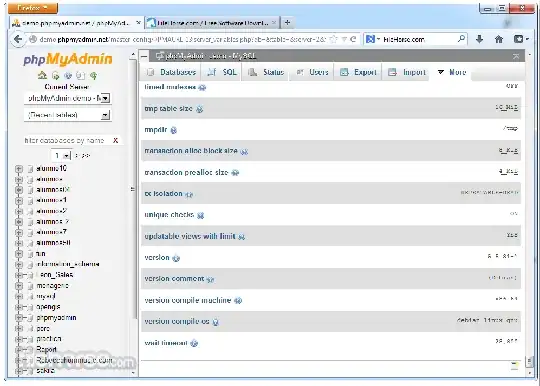The height and width of the screenshot is (386, 540).
Task: Collapse the navigation panel minus button
Action: 144,56
